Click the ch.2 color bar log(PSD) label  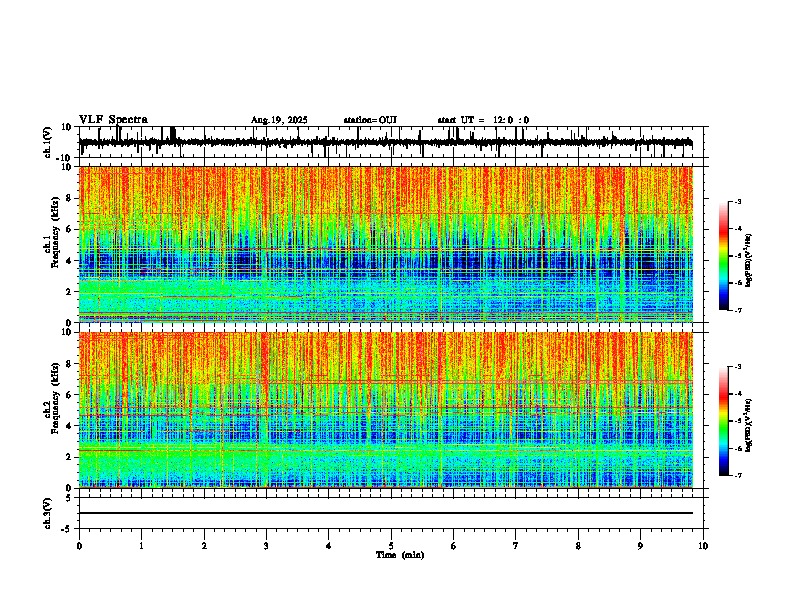coord(748,425)
